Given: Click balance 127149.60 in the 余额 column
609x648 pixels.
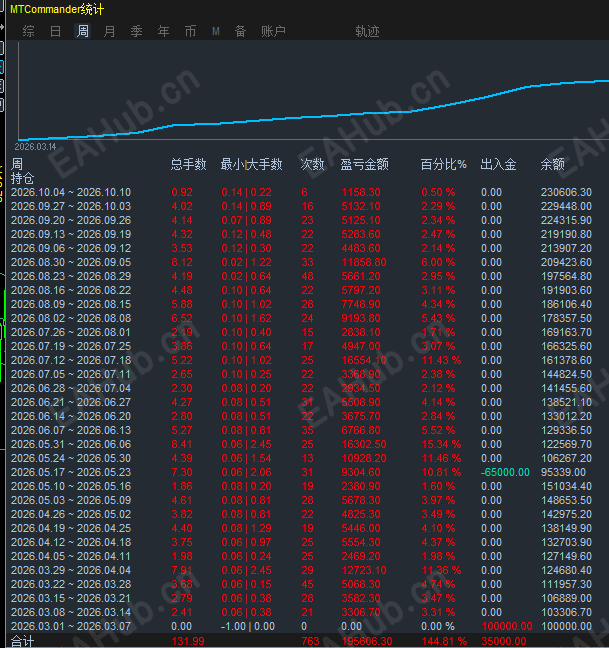Looking at the screenshot, I should coord(566,557).
